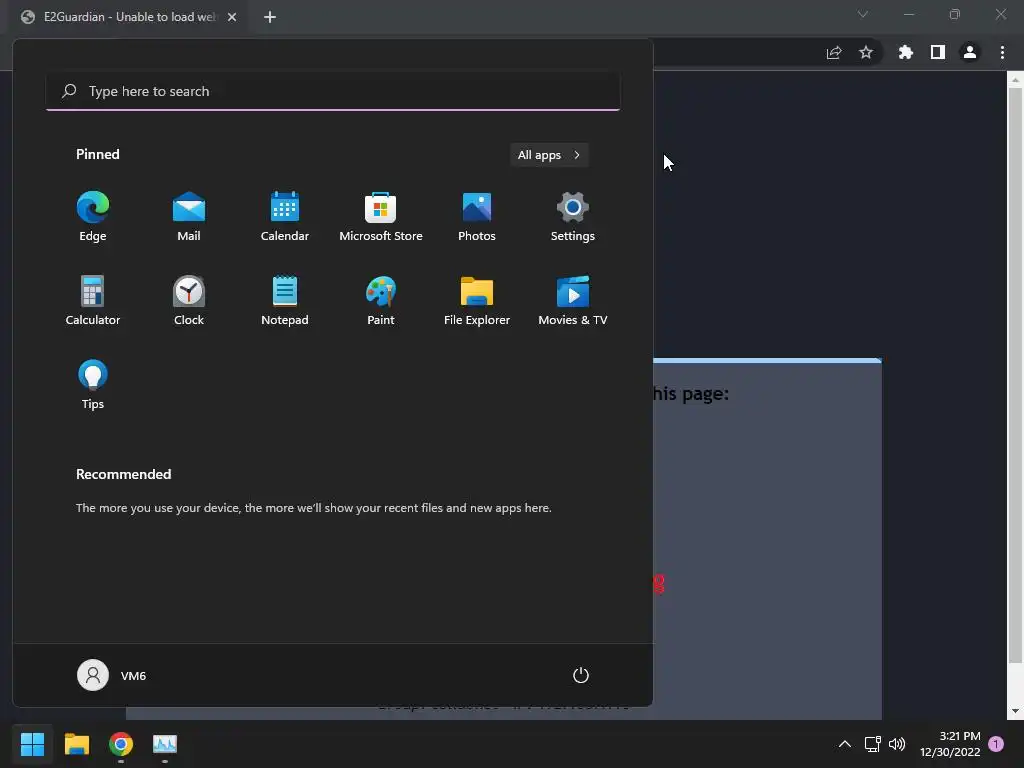Click the scrollbar up arrow
This screenshot has height=768, width=1024.
pos(1015,79)
